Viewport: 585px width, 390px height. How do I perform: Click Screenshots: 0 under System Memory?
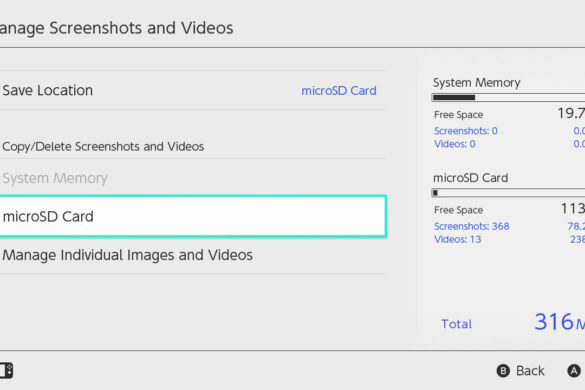pyautogui.click(x=466, y=131)
